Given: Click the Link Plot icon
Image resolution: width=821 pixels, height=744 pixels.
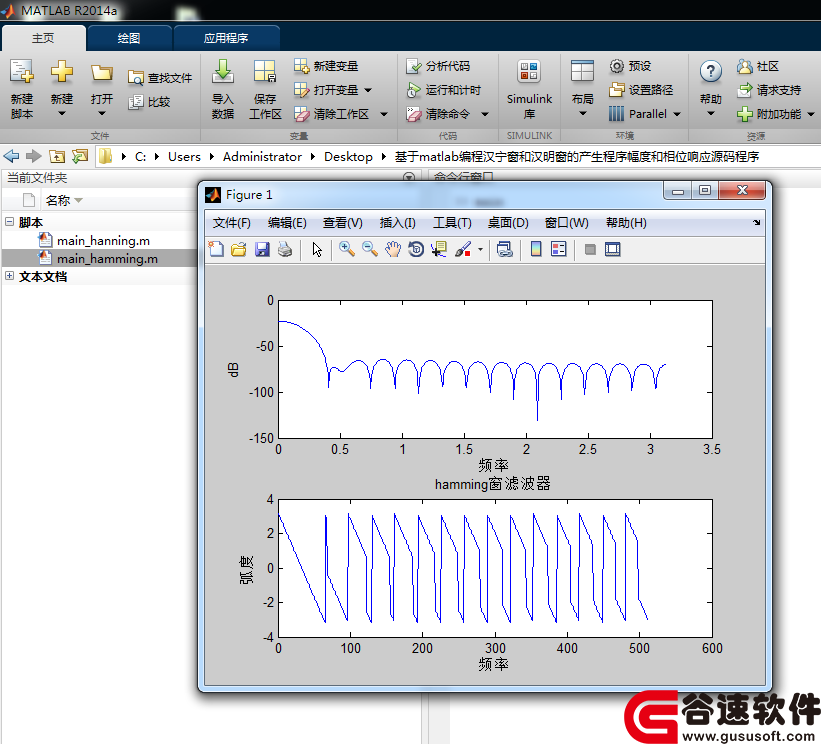Looking at the screenshot, I should (x=505, y=249).
